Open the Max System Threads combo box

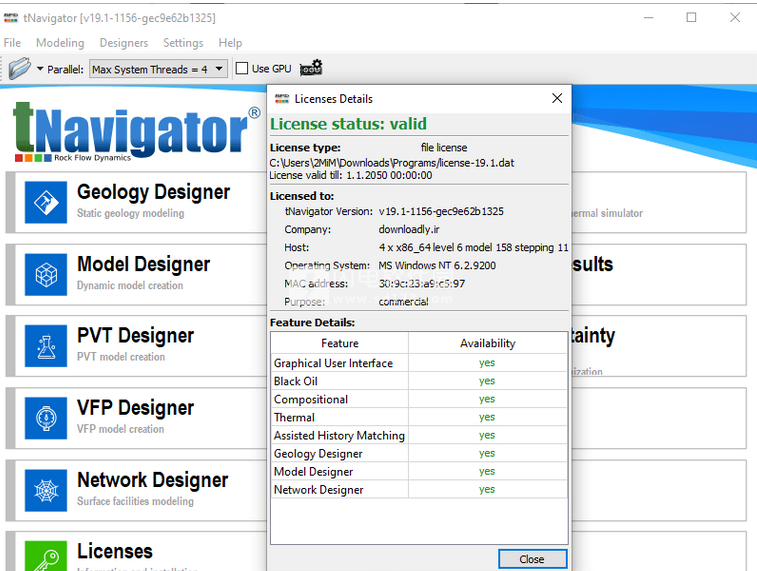click(158, 69)
